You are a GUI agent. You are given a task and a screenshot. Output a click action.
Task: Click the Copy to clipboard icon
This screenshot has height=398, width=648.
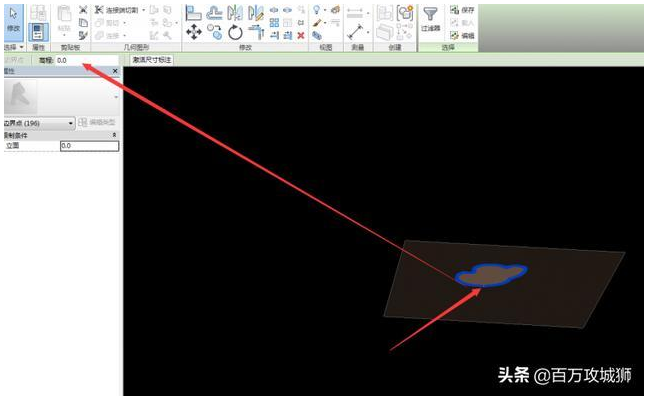tap(83, 23)
